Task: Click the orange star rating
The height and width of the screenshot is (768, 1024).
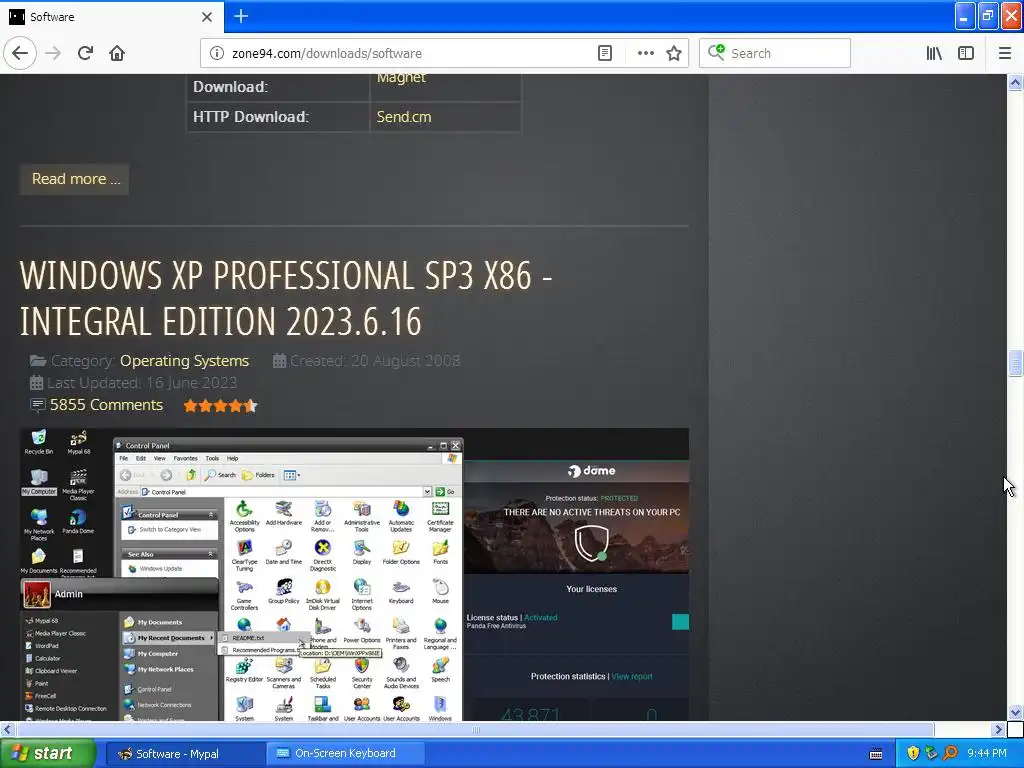Action: (220, 406)
